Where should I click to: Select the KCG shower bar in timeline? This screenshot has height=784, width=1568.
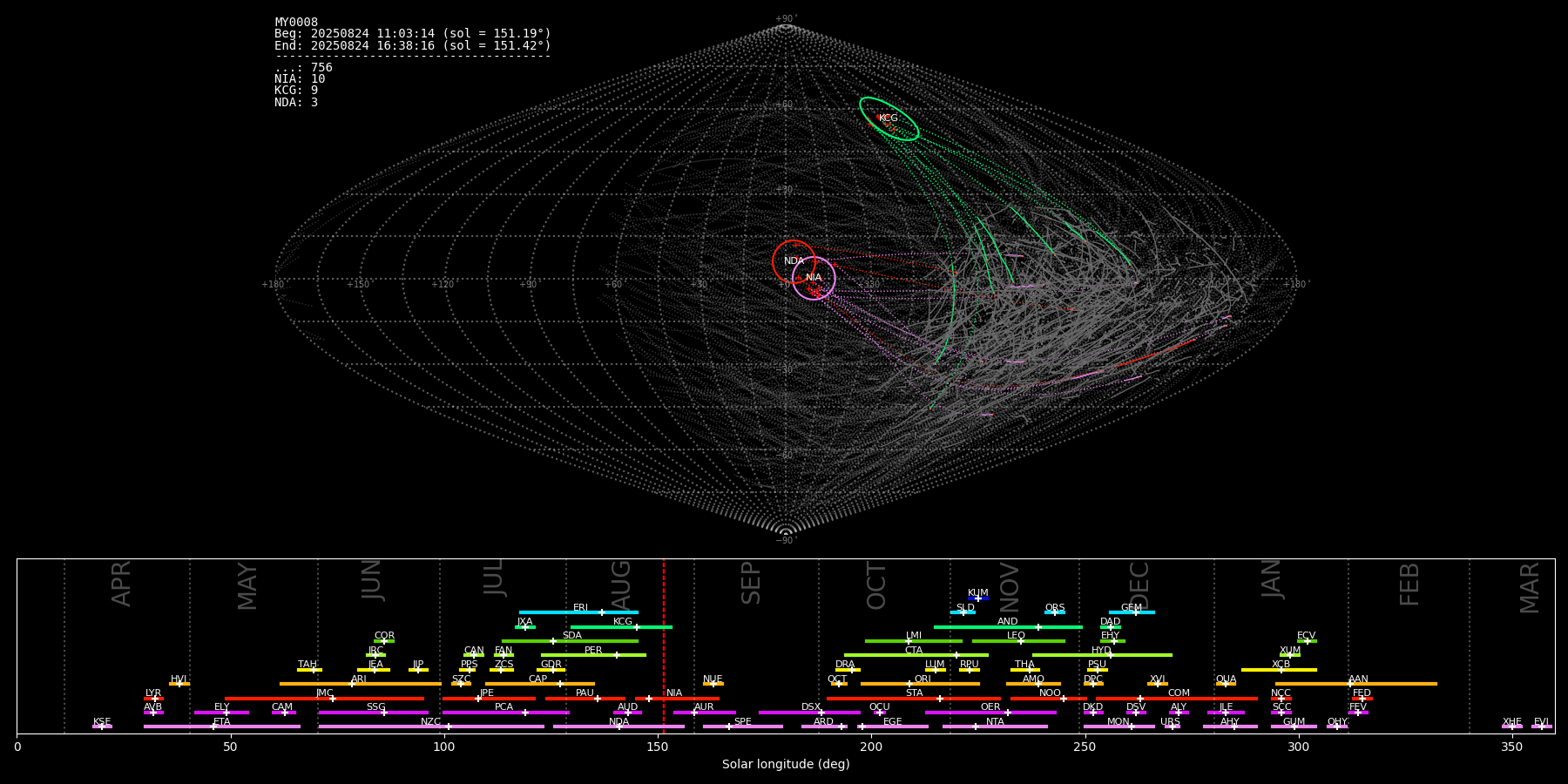pos(621,626)
